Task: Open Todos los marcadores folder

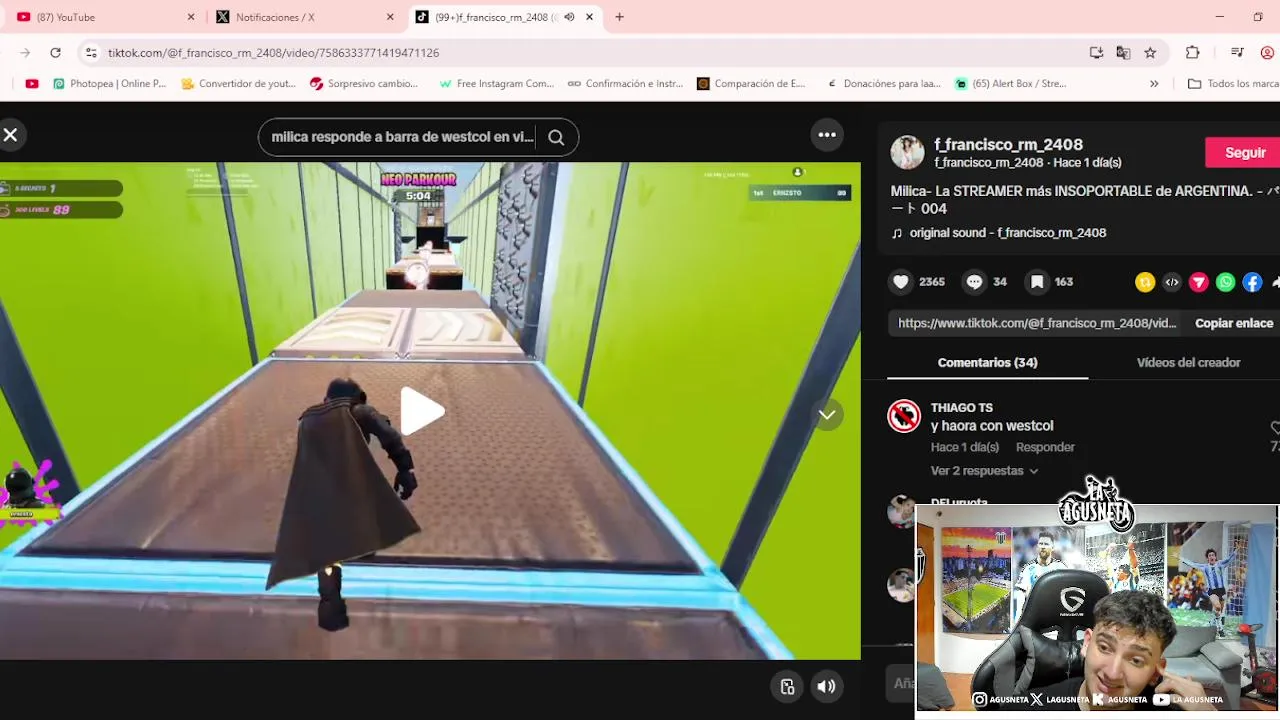Action: (1233, 84)
